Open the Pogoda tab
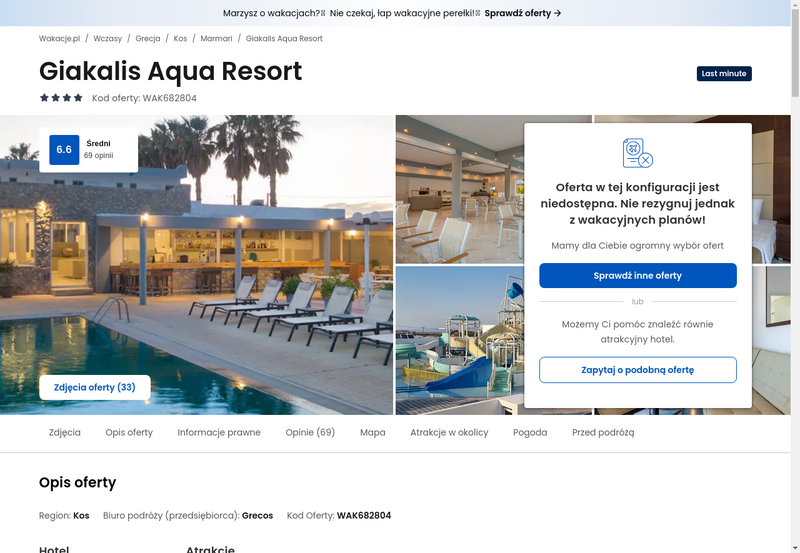800x553 pixels. pos(530,433)
